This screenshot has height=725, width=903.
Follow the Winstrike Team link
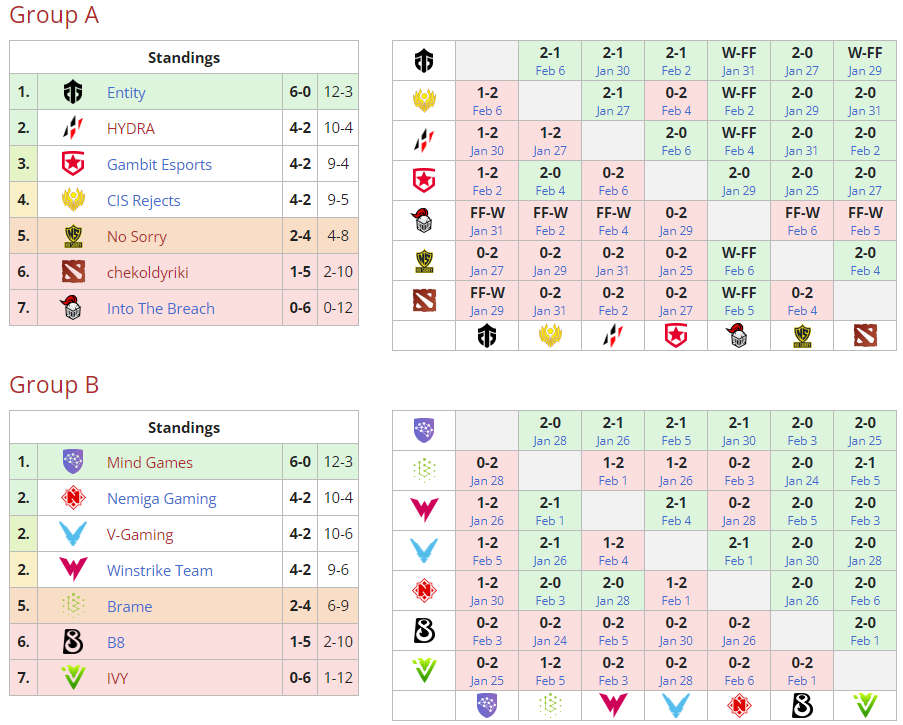pyautogui.click(x=159, y=571)
